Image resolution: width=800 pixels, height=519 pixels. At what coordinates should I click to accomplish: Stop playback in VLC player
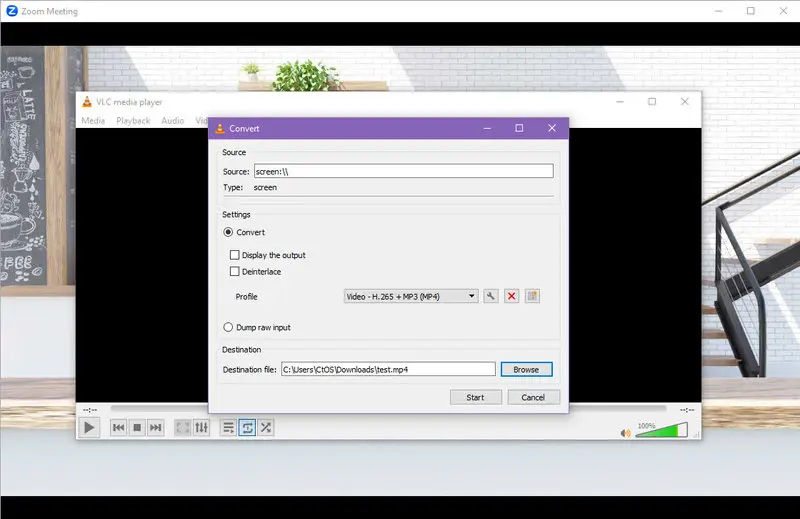coord(137,427)
